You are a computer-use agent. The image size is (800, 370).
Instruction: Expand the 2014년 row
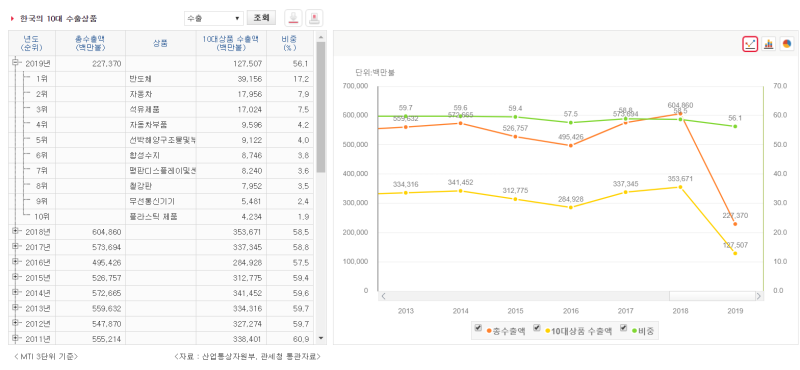(x=15, y=292)
